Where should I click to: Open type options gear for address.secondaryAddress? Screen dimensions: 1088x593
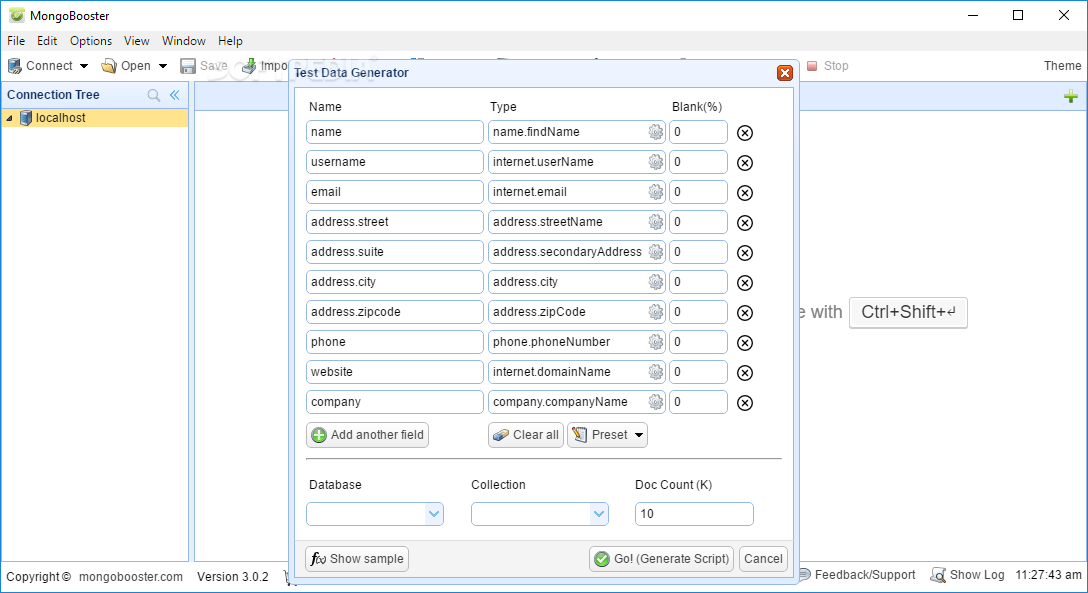tap(656, 252)
